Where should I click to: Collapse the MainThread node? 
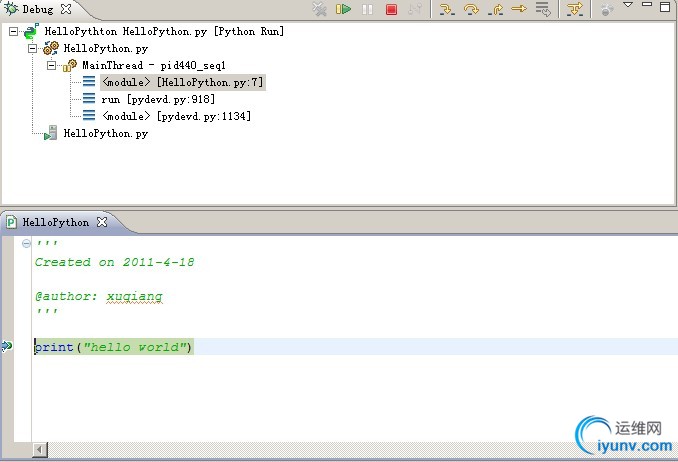[51, 65]
